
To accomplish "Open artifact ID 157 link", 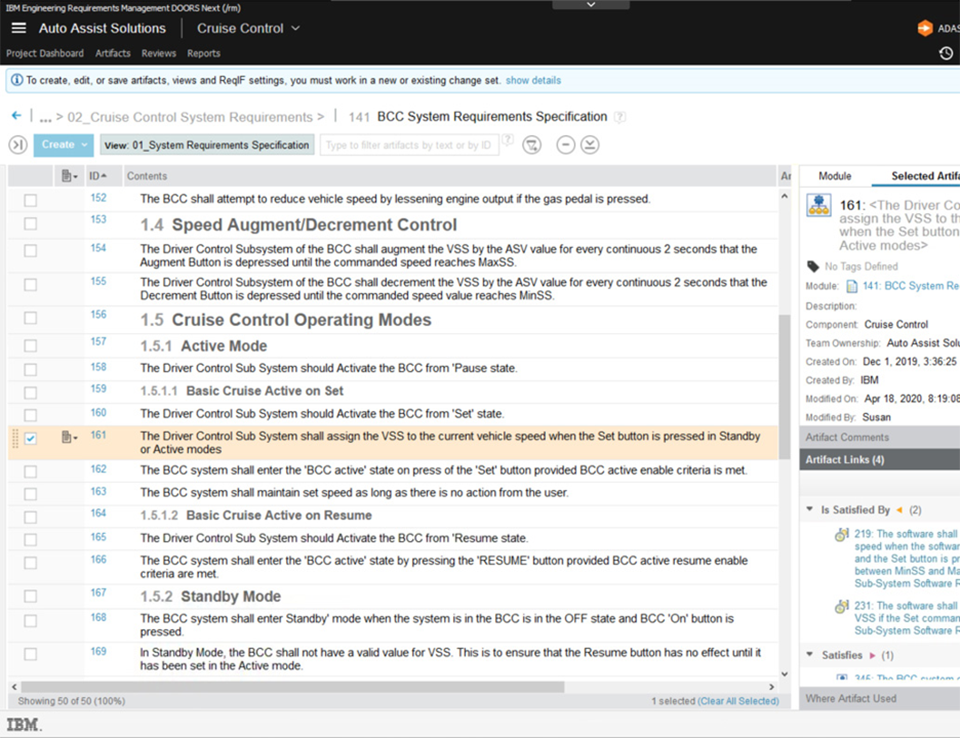I will pyautogui.click(x=98, y=341).
